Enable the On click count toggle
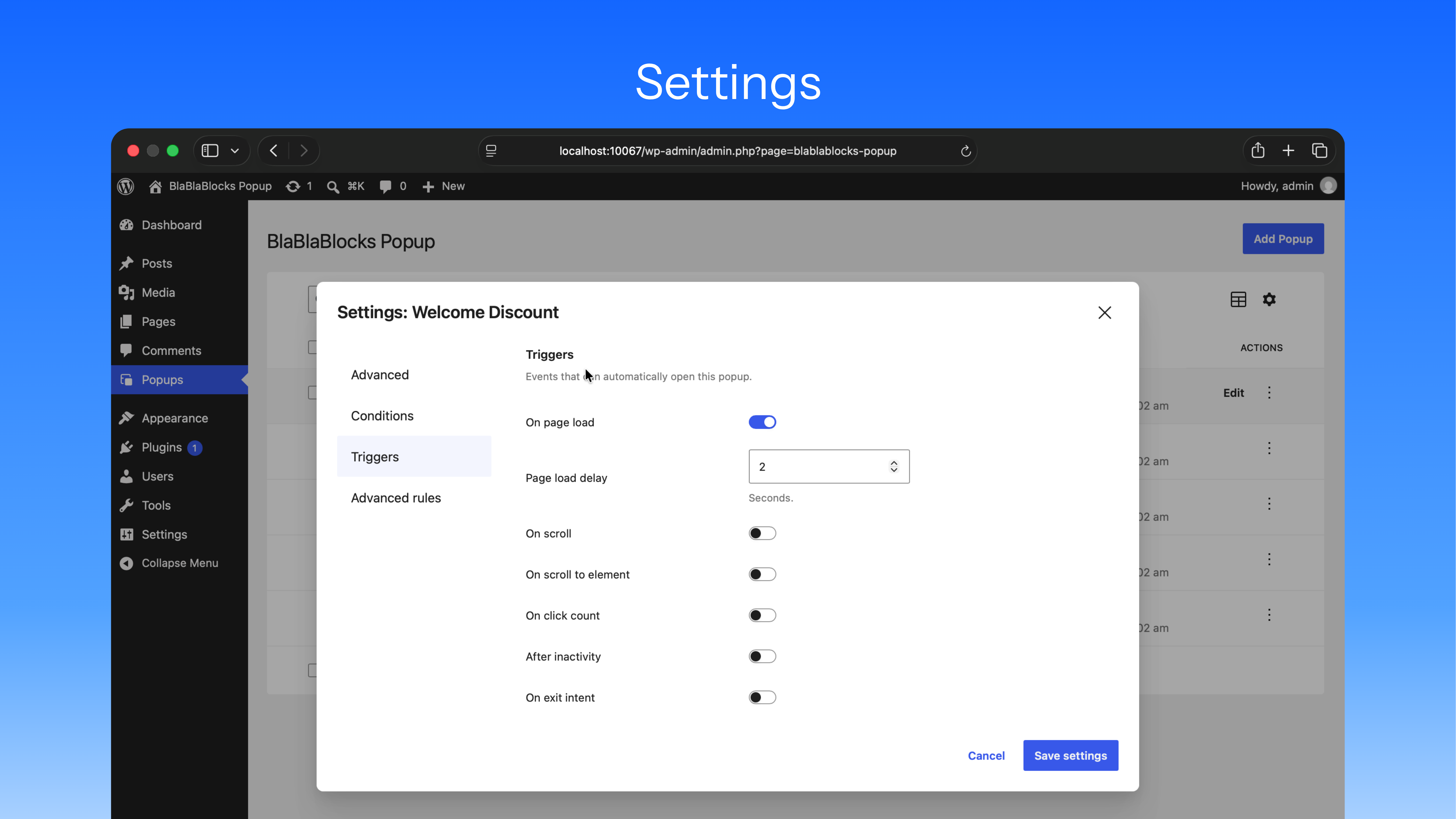The image size is (1456, 819). point(762,615)
